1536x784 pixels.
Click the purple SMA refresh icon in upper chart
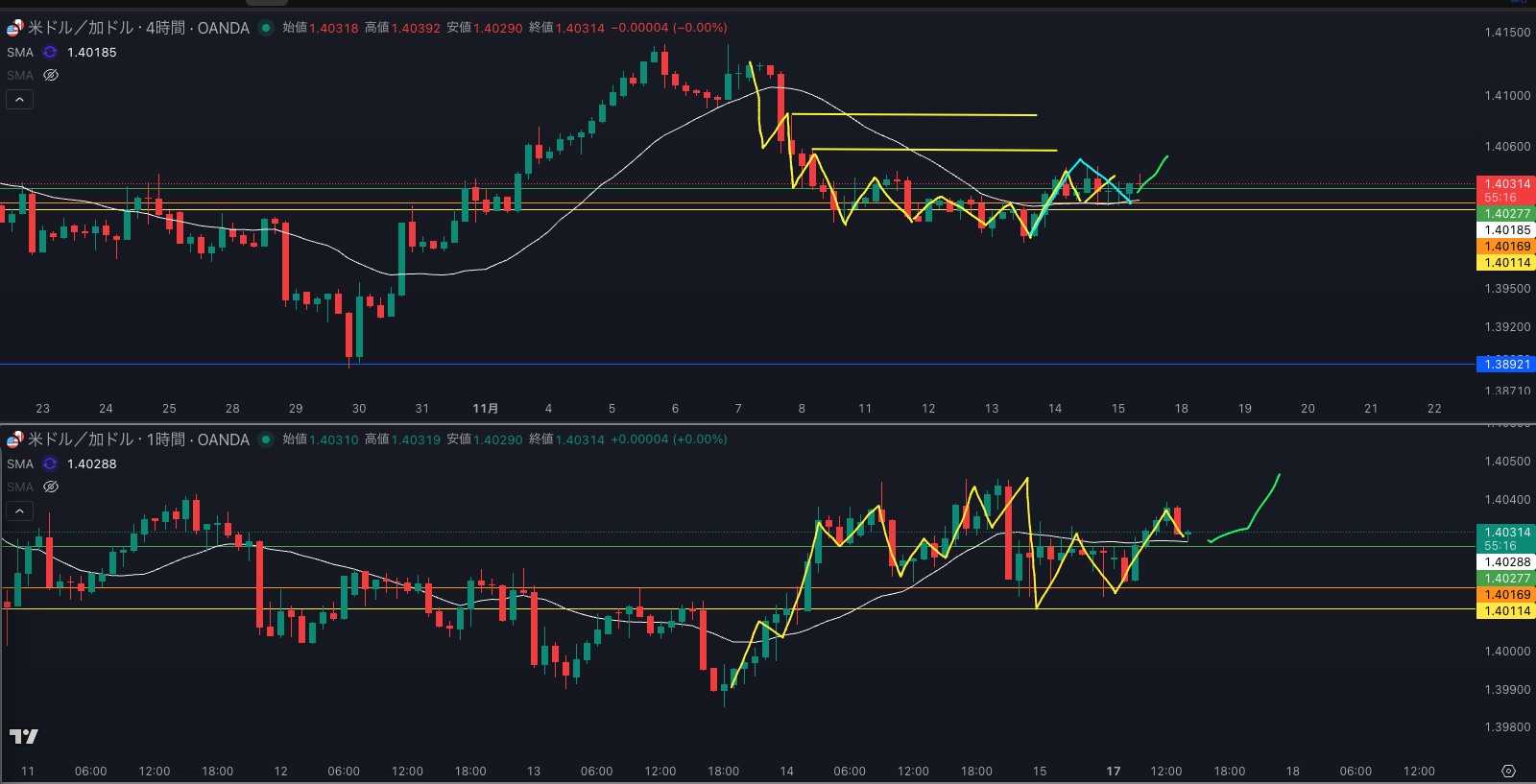click(x=50, y=52)
